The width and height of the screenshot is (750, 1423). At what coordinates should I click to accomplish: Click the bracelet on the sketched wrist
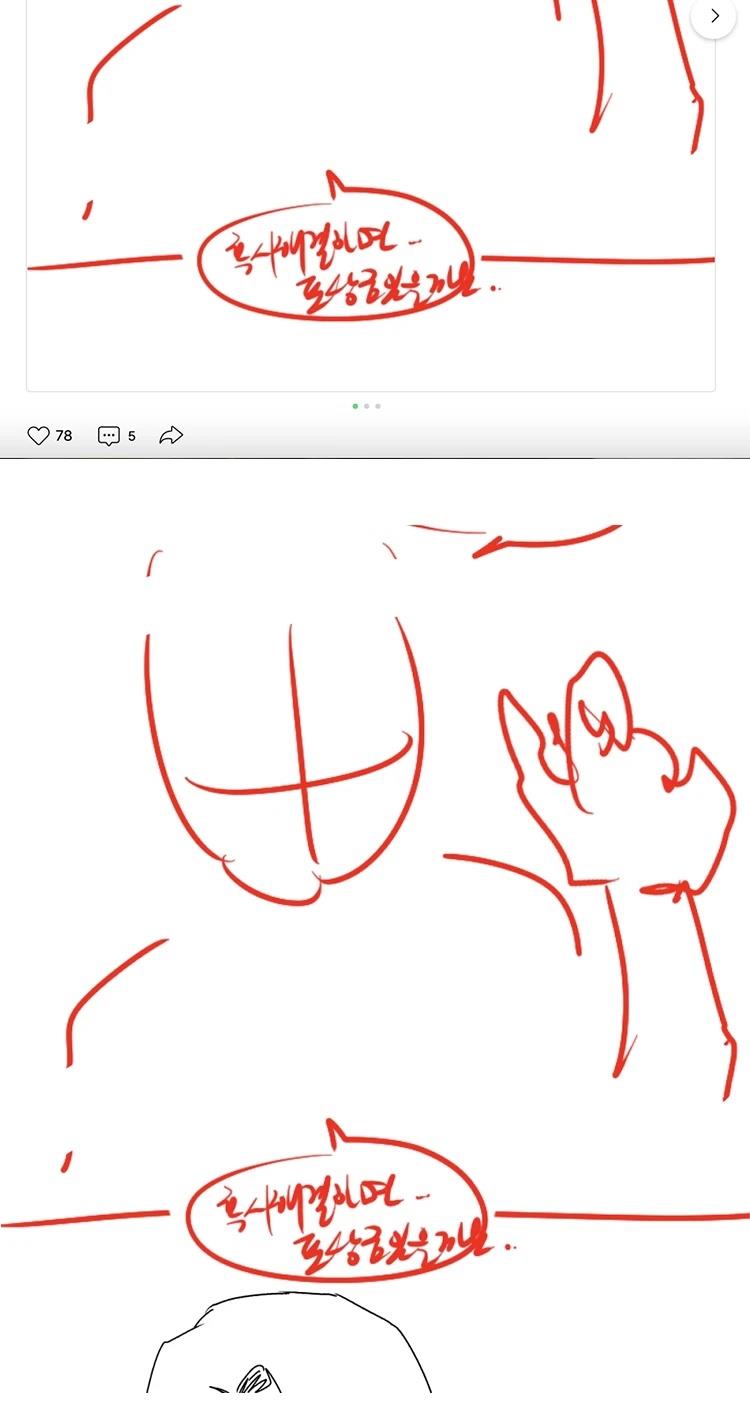point(663,888)
